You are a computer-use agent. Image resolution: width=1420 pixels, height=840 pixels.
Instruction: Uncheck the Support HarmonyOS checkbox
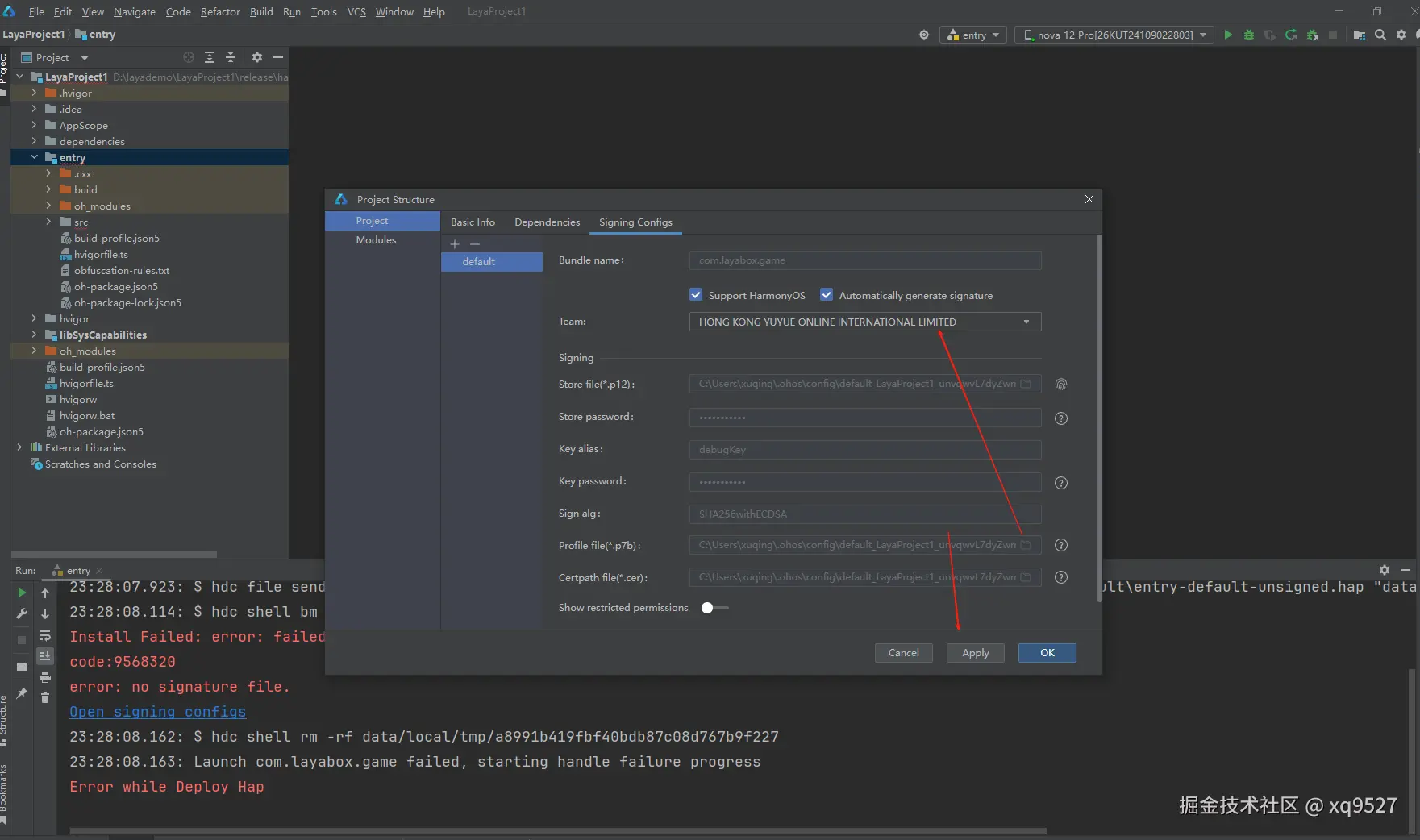(696, 295)
